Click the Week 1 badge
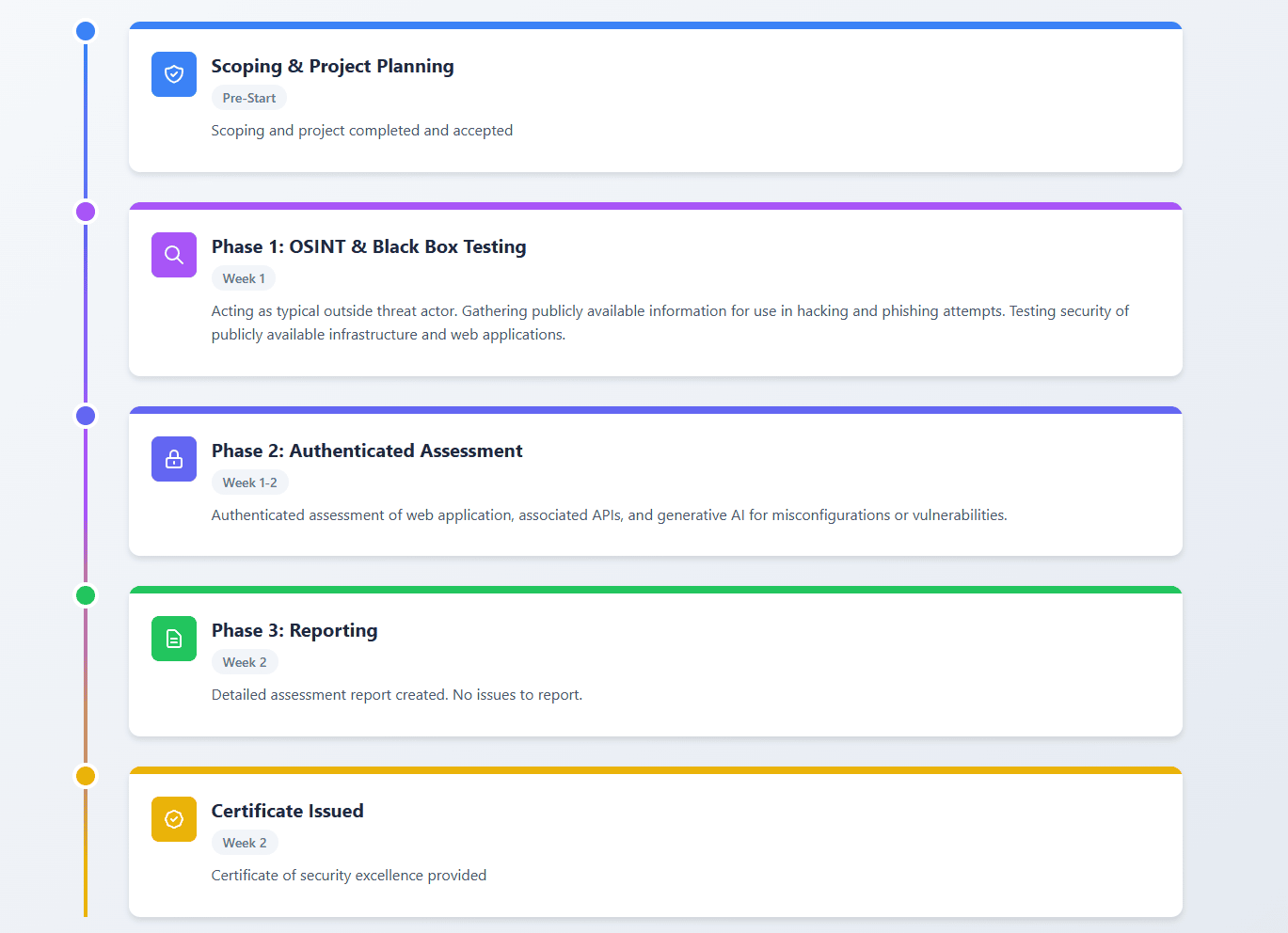Screen dimensions: 1288x933 pos(244,278)
